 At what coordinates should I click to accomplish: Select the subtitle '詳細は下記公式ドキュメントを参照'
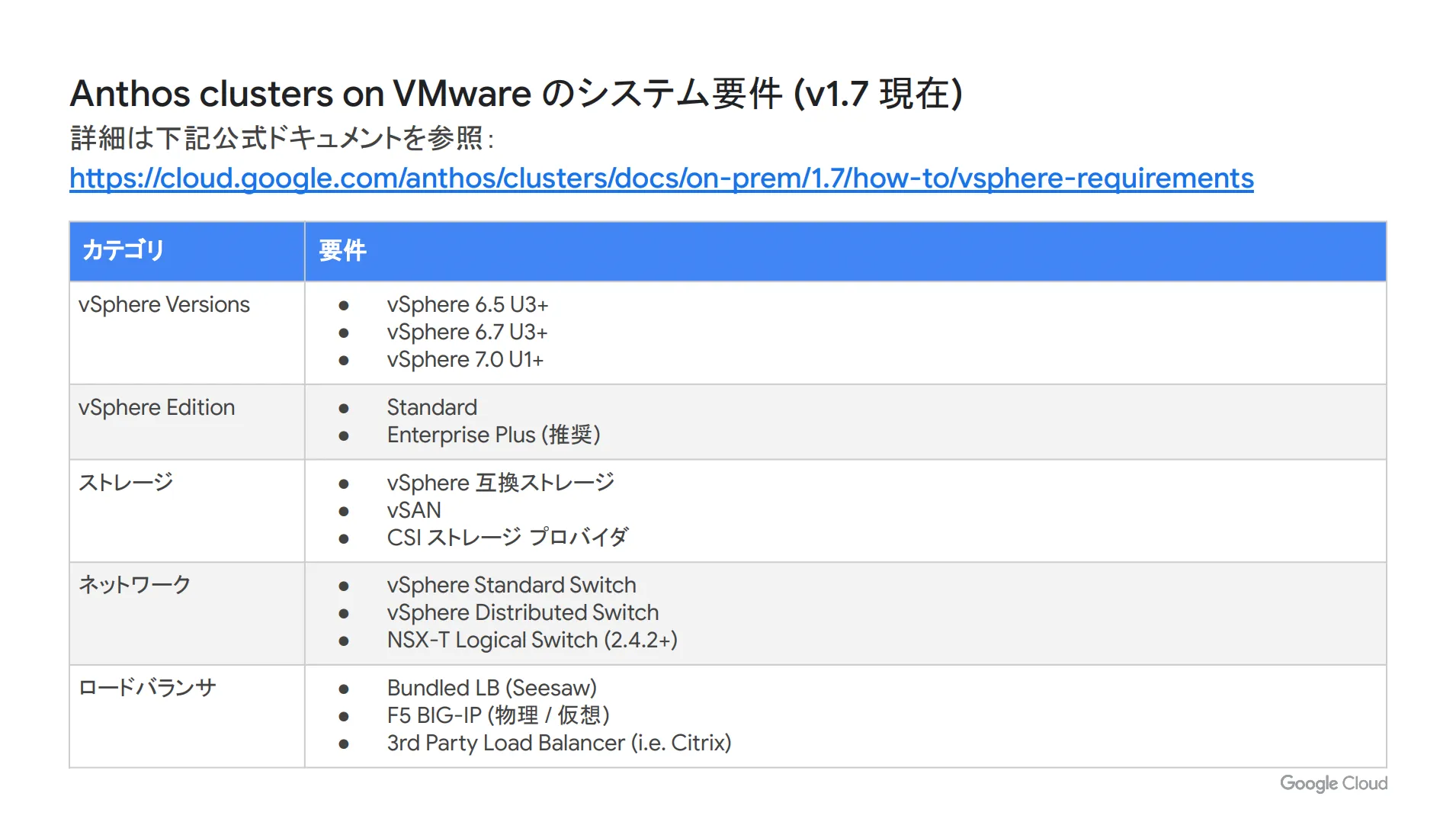point(277,139)
